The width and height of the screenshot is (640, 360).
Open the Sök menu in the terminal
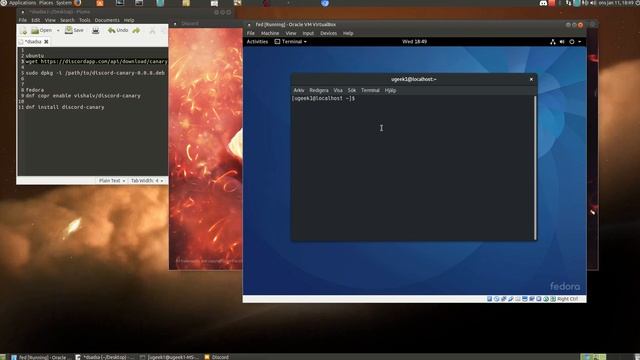point(352,91)
